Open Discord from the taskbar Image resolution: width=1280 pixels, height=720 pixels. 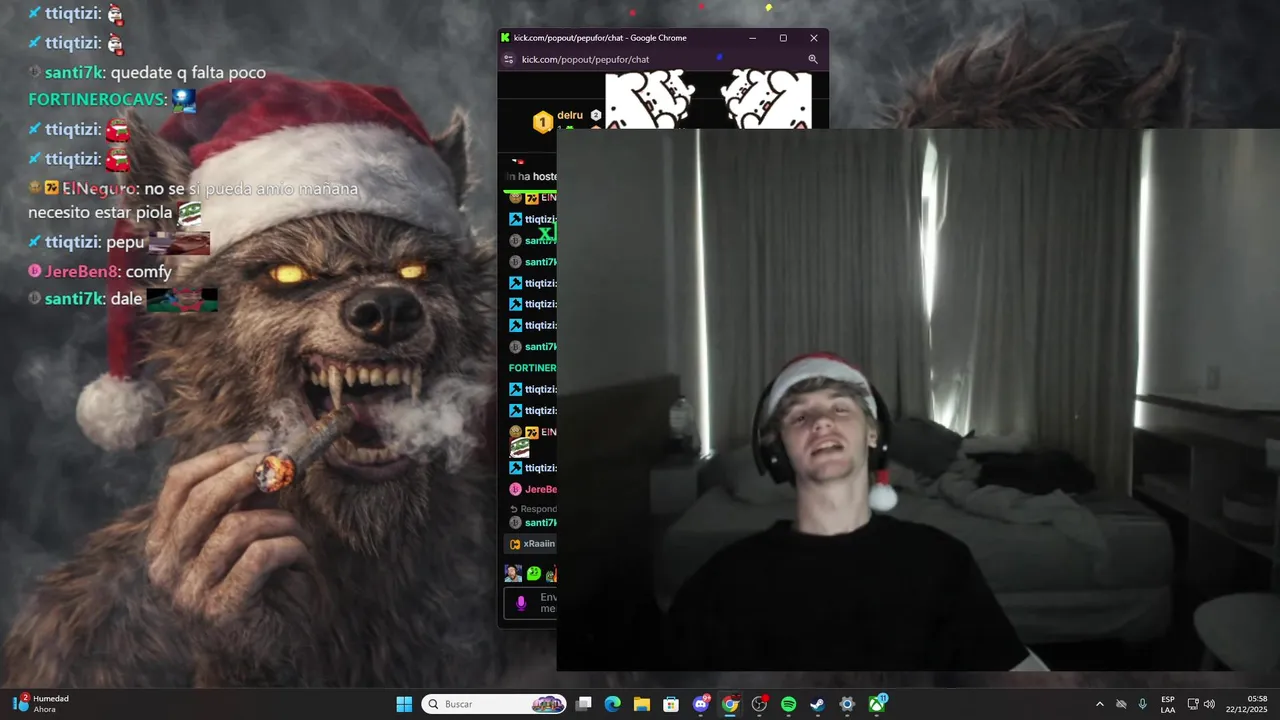point(701,704)
